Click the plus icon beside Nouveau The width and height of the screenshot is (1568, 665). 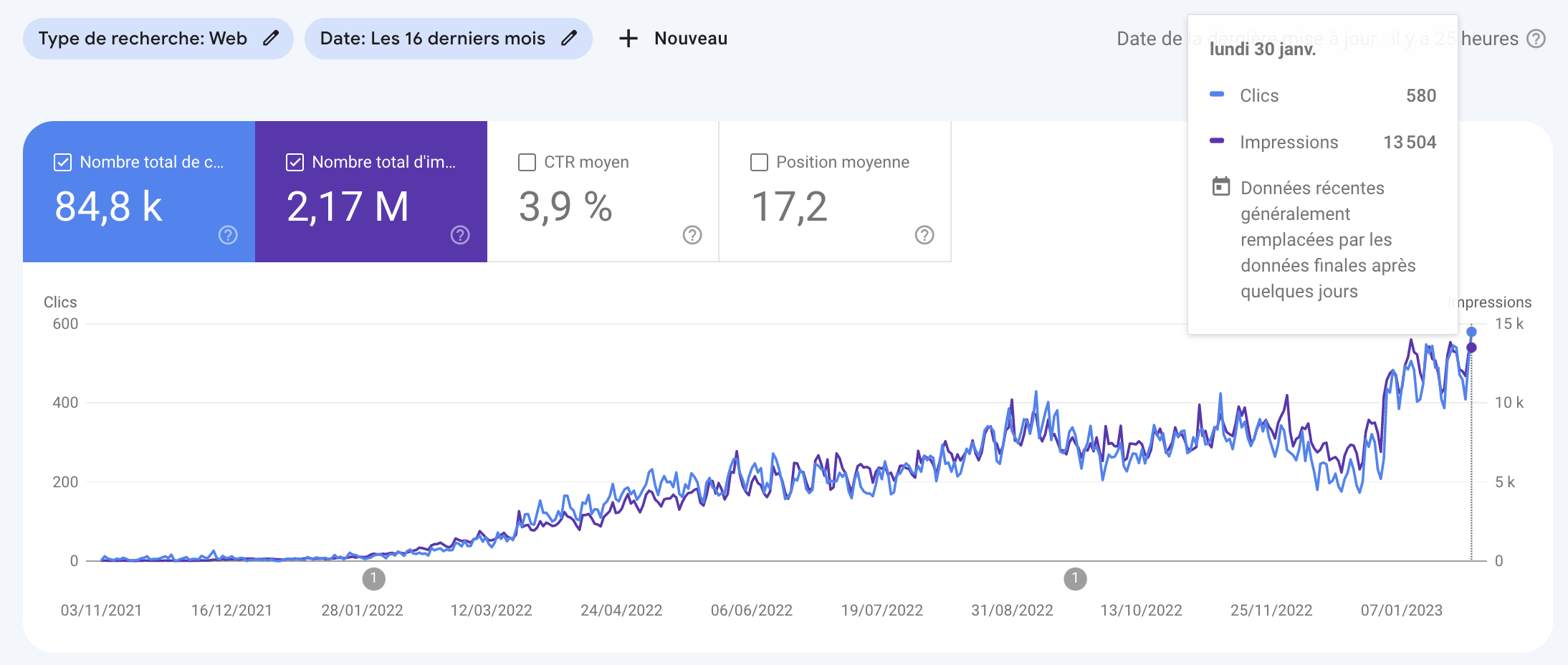click(628, 39)
